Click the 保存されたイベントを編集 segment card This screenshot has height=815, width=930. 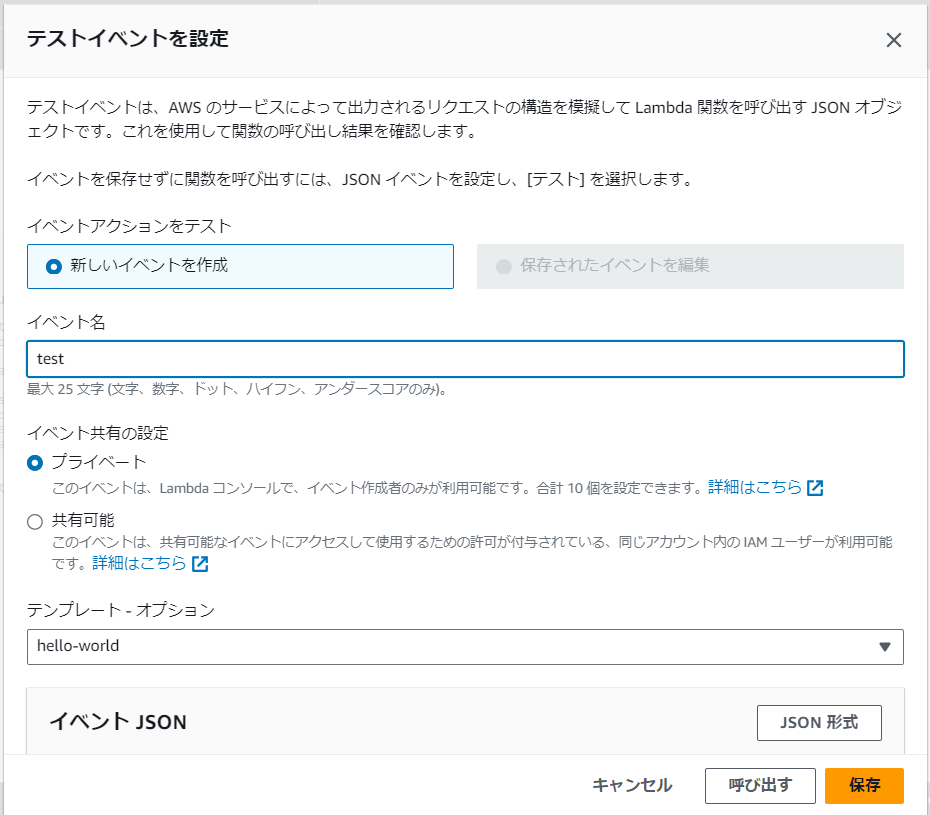coord(690,266)
